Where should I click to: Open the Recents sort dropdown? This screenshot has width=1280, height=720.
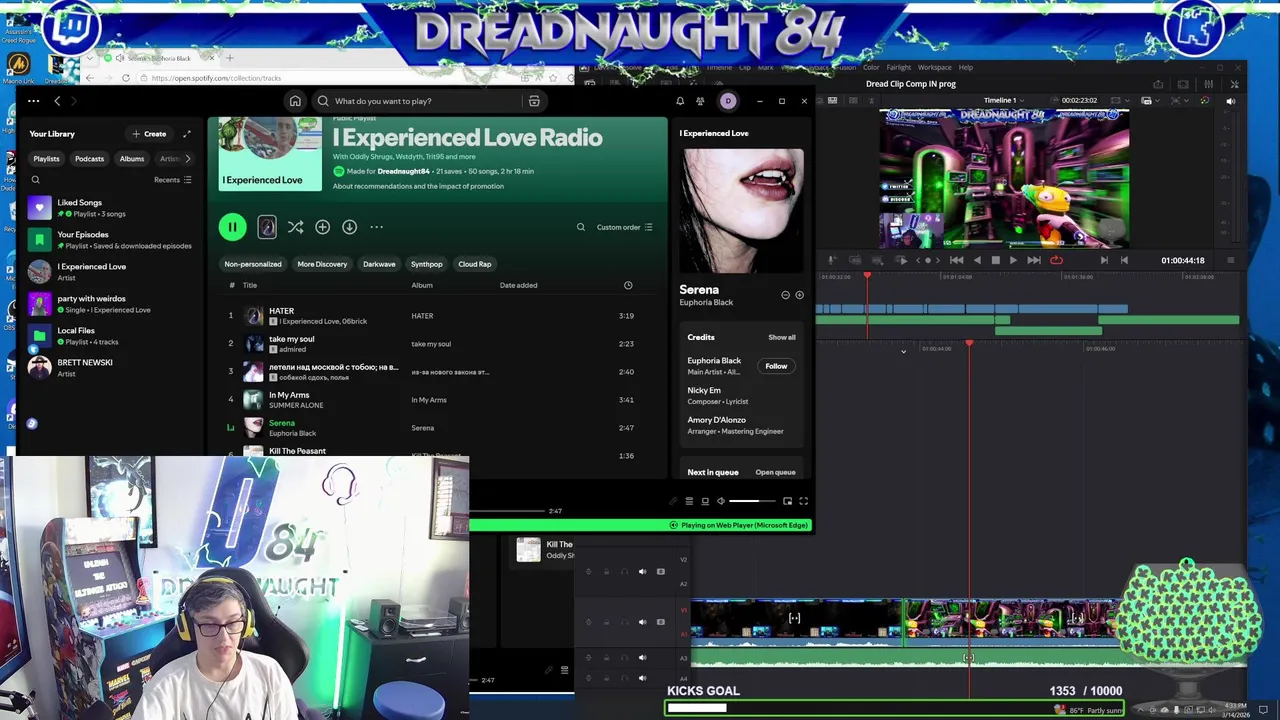(173, 180)
